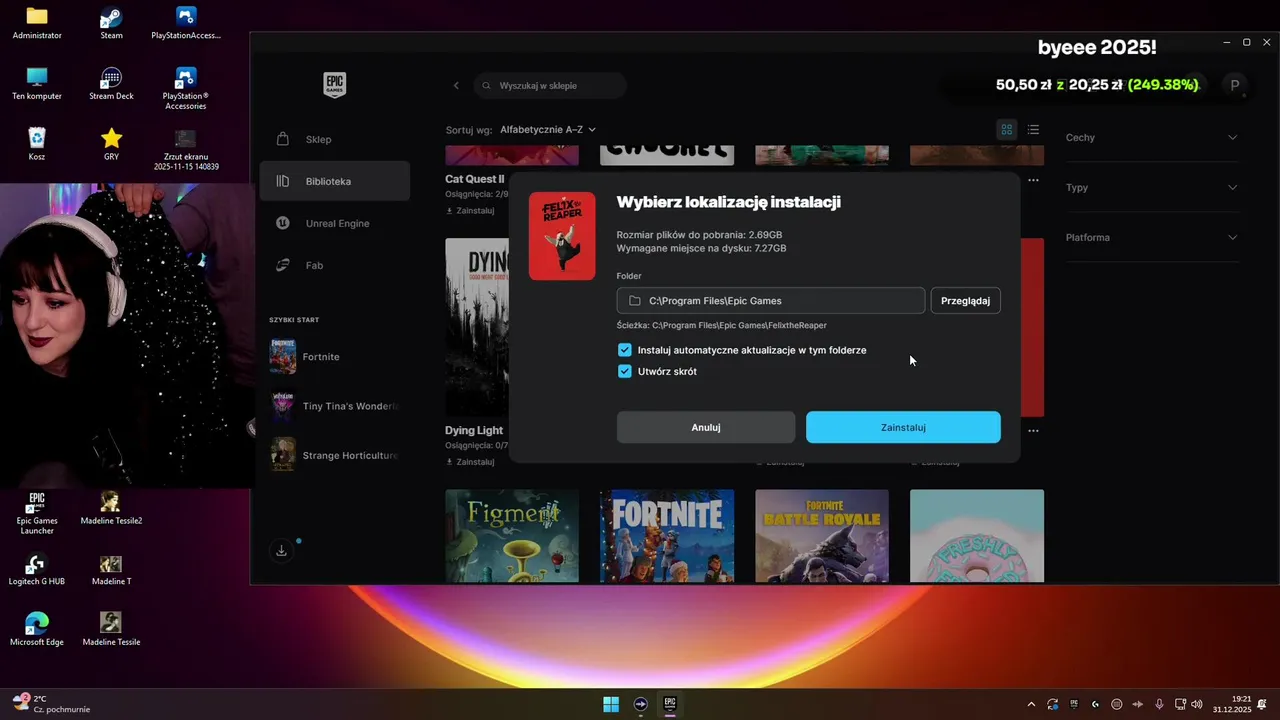Switch library to grid view
This screenshot has width=1280, height=720.
[1007, 130]
